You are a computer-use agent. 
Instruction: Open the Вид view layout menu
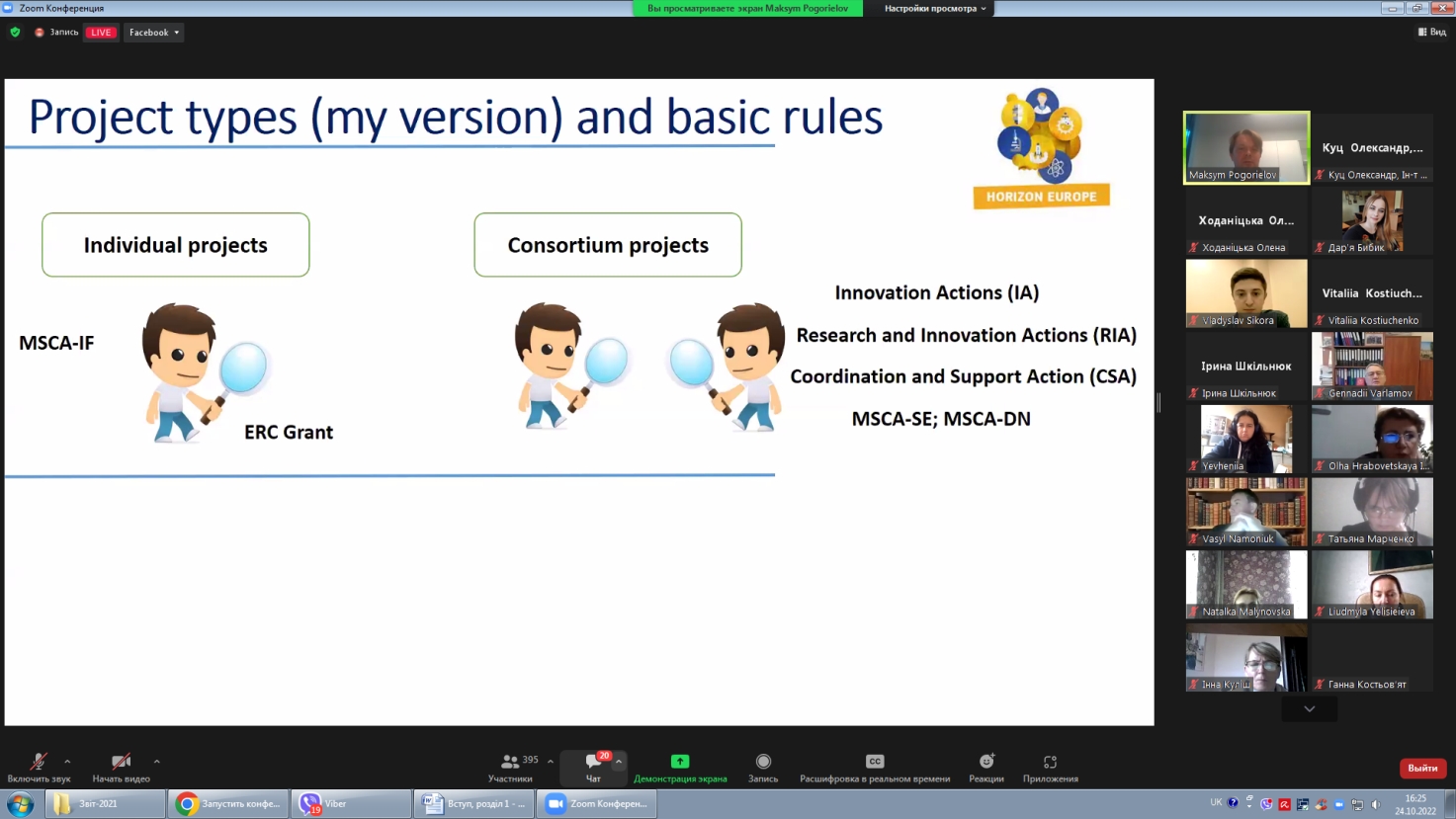point(1431,33)
